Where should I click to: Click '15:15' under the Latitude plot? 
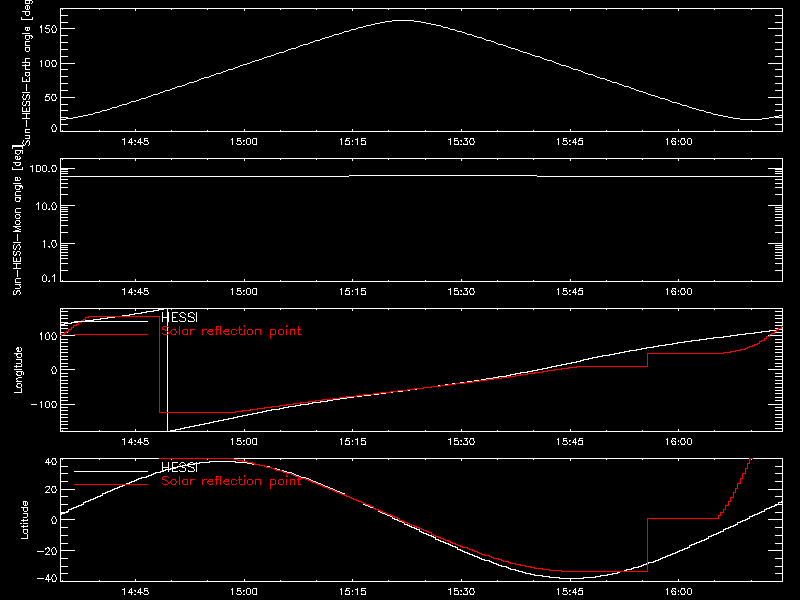click(353, 592)
